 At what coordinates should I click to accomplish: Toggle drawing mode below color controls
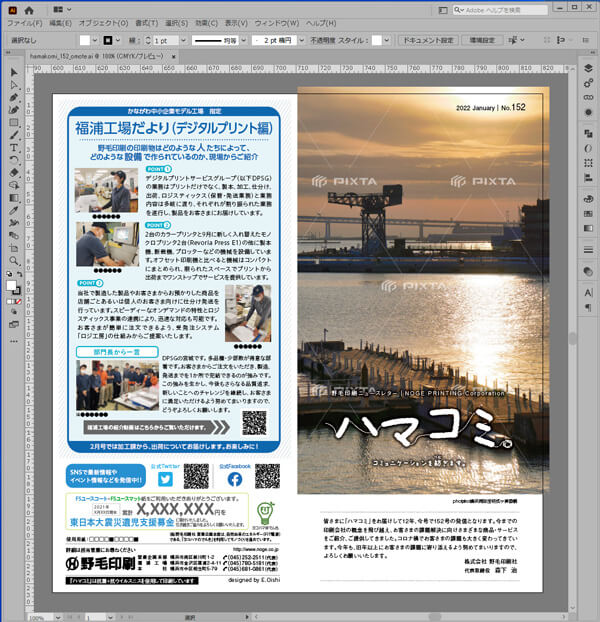[14, 312]
